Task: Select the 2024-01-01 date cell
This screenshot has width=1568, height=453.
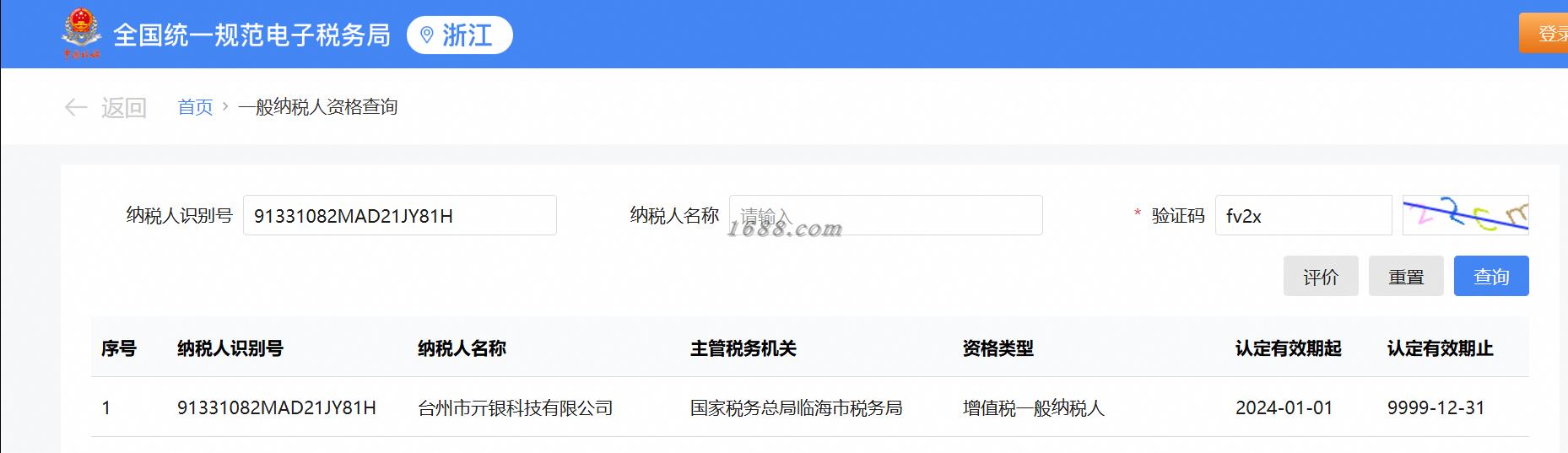Action: (1284, 407)
